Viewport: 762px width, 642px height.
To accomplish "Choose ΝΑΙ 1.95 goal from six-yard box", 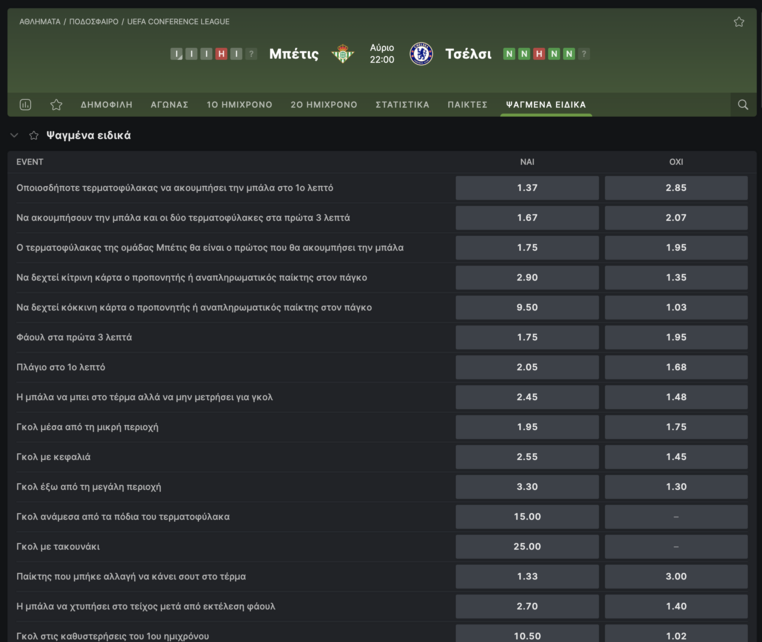I will point(527,427).
